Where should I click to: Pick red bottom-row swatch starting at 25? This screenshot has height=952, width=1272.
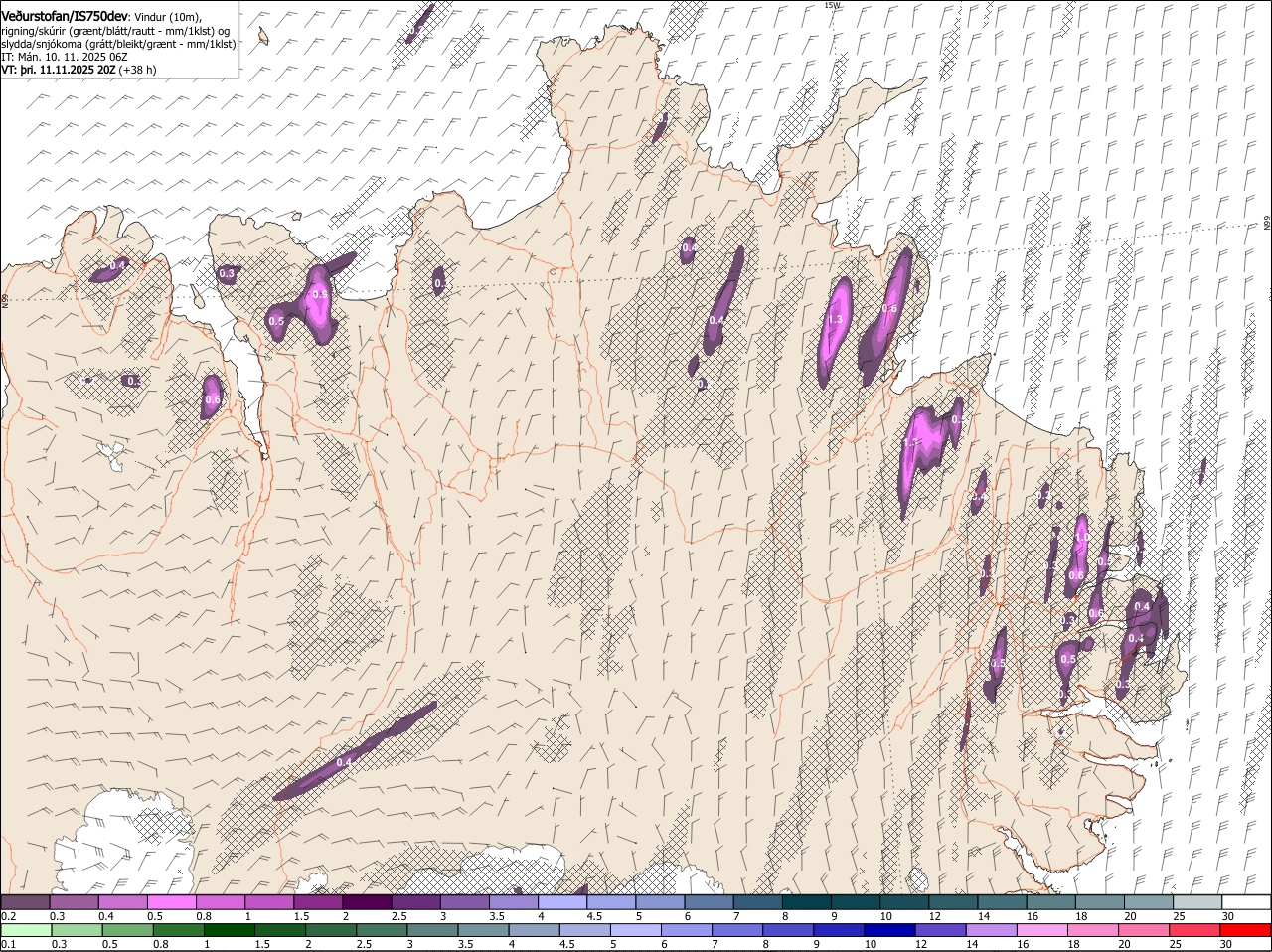(x=1192, y=931)
